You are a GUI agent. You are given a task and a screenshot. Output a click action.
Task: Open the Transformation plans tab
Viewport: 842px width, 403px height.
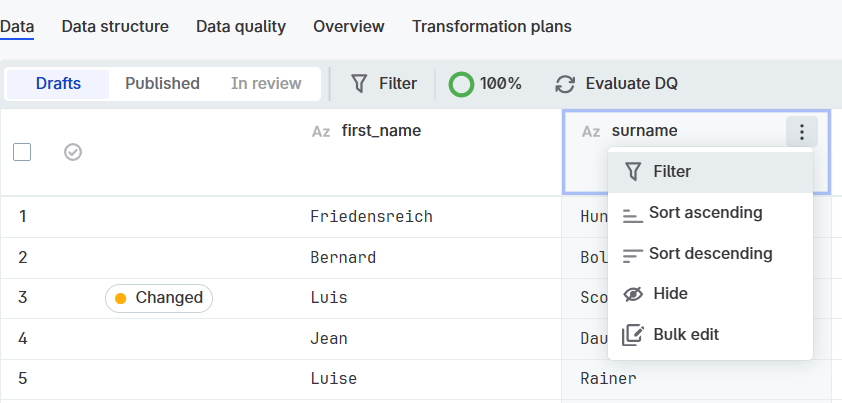click(x=492, y=26)
